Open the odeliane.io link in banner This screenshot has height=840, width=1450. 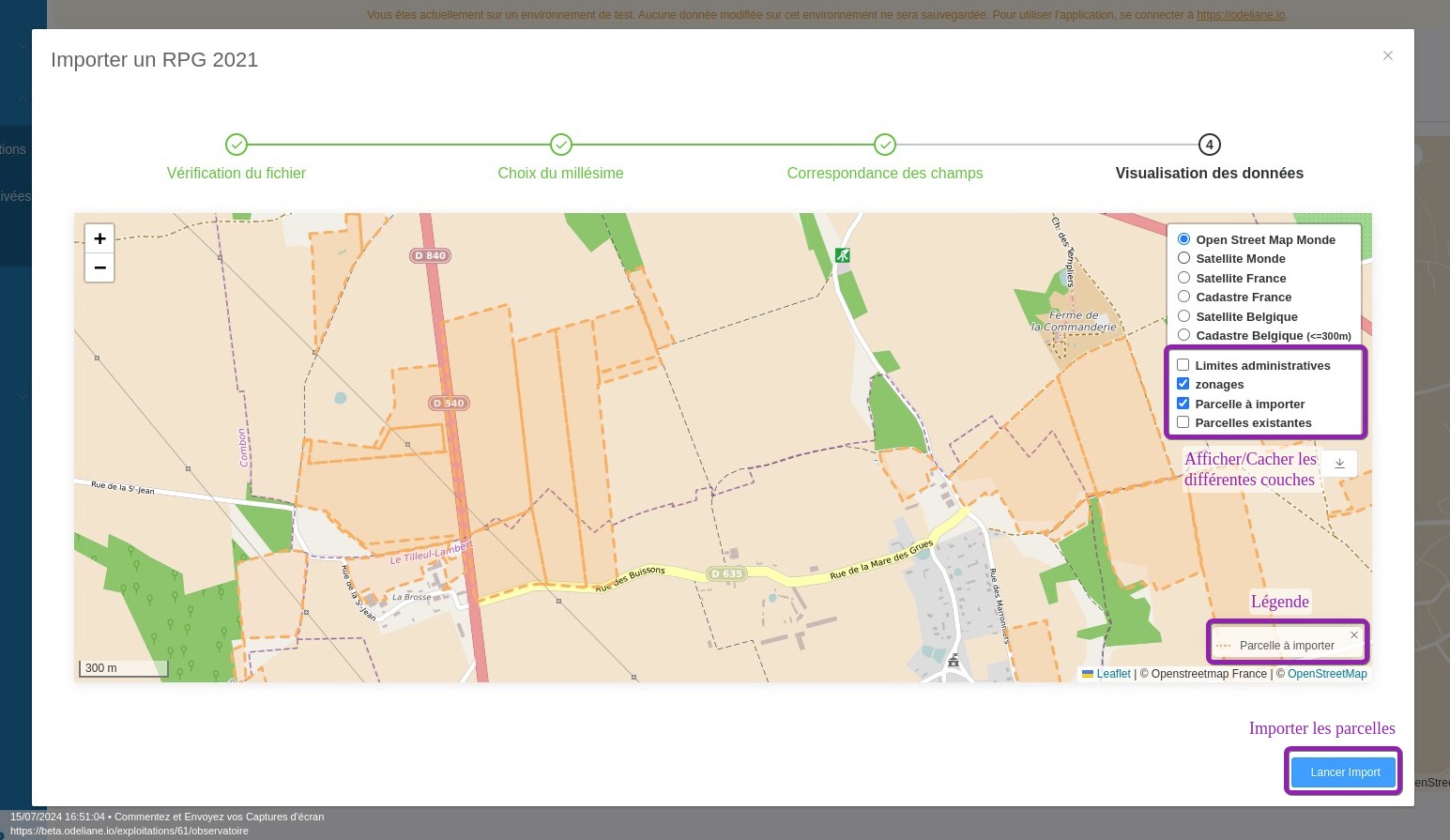(x=1241, y=15)
